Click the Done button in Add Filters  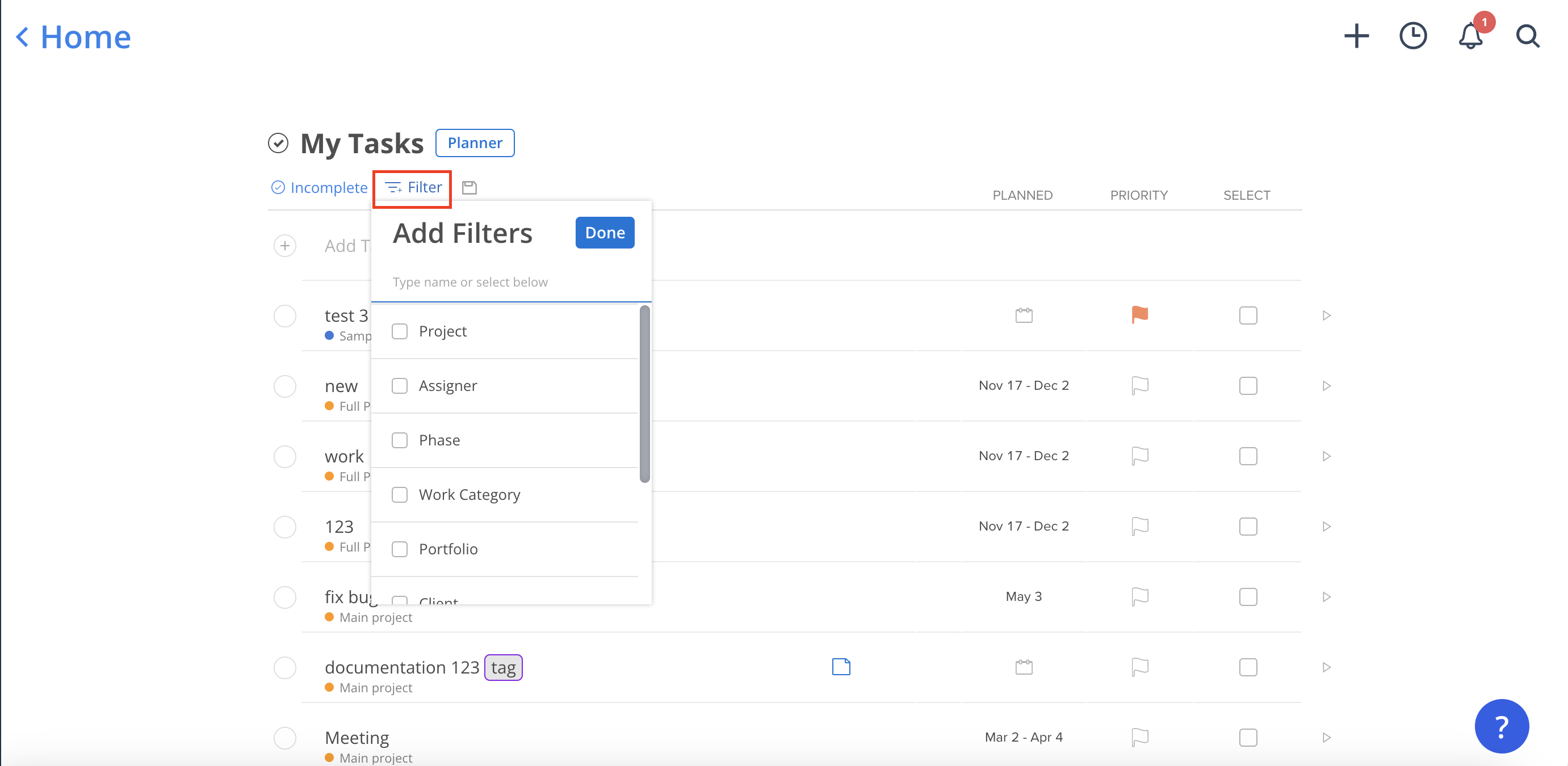click(605, 233)
